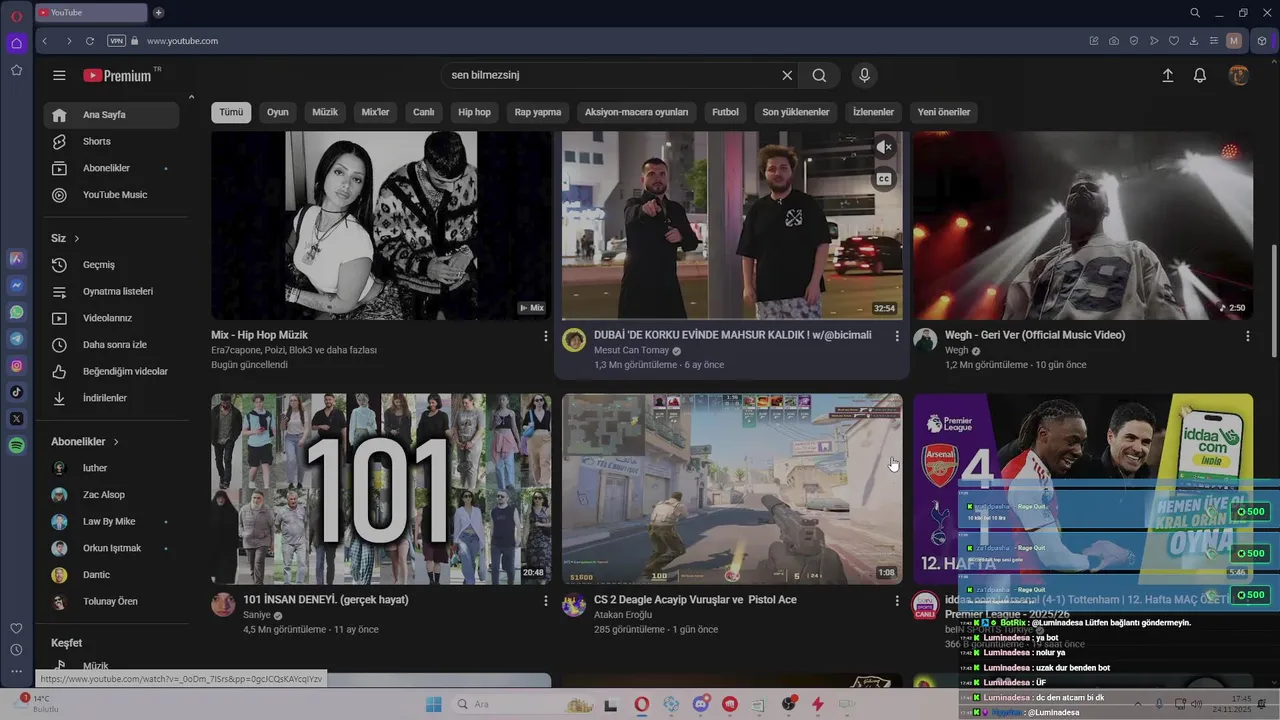Select the 'Rap yapma' chip
This screenshot has width=1280, height=720.
pyautogui.click(x=538, y=112)
